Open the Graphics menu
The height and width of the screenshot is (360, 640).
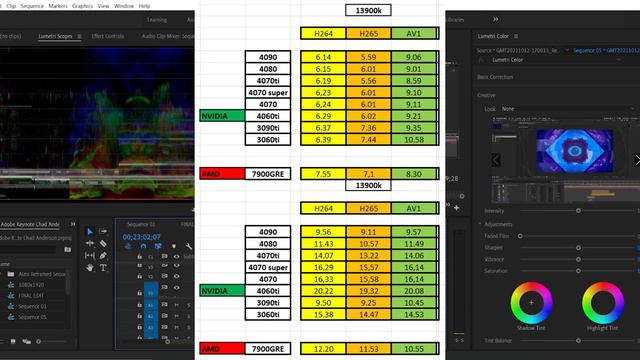point(82,6)
